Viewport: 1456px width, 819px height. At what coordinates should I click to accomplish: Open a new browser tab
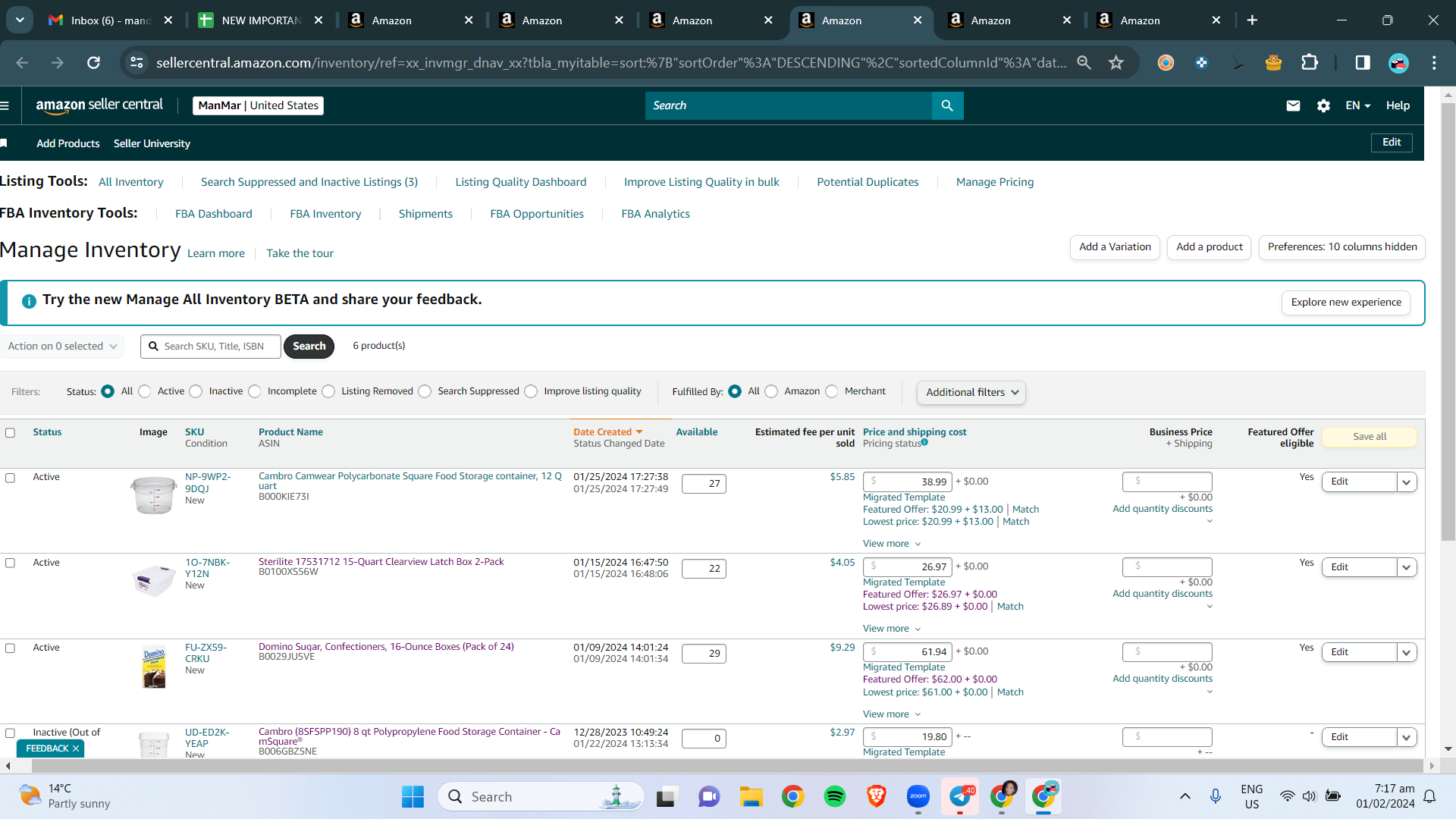click(1252, 20)
